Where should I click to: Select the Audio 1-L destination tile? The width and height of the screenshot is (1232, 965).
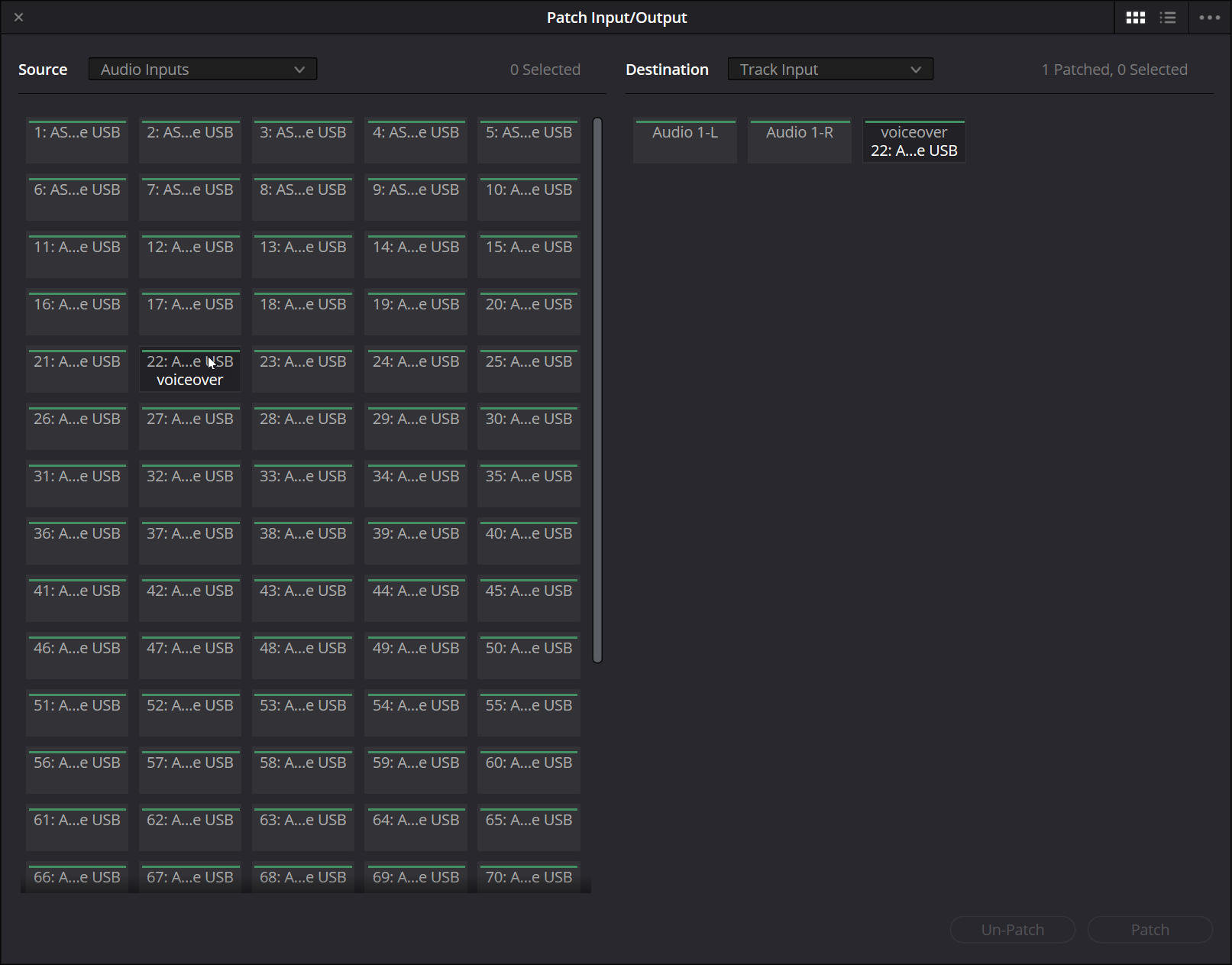[685, 141]
